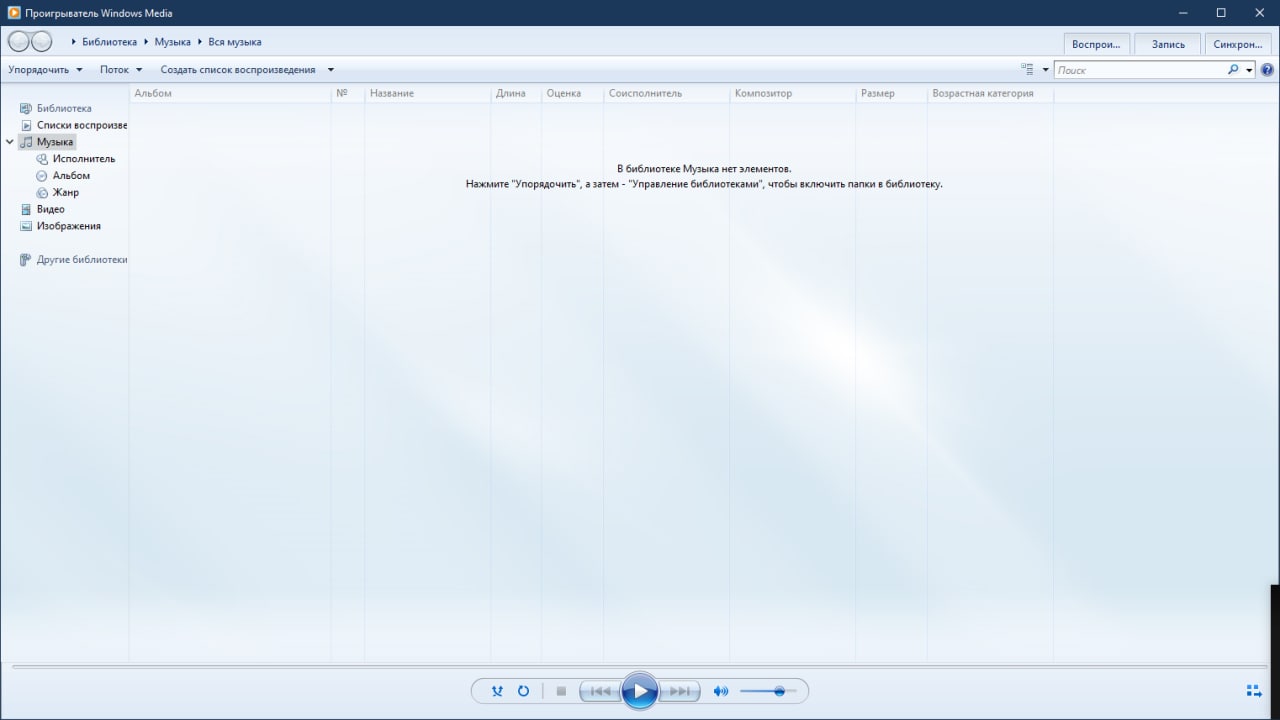Click the Библиотека sidebar icon
1280x720 pixels.
(x=27, y=108)
